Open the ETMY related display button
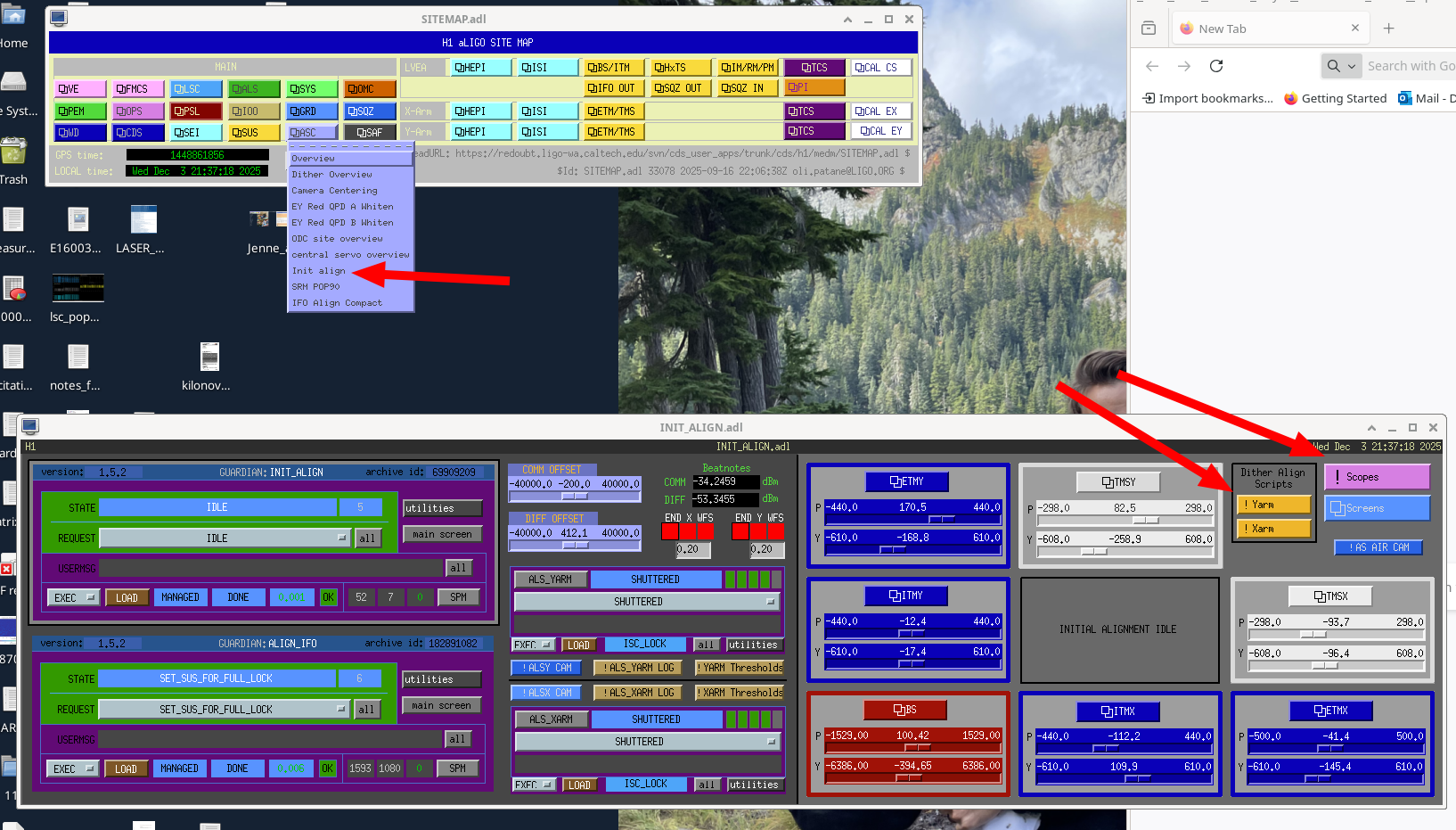The image size is (1456, 830). coord(906,481)
